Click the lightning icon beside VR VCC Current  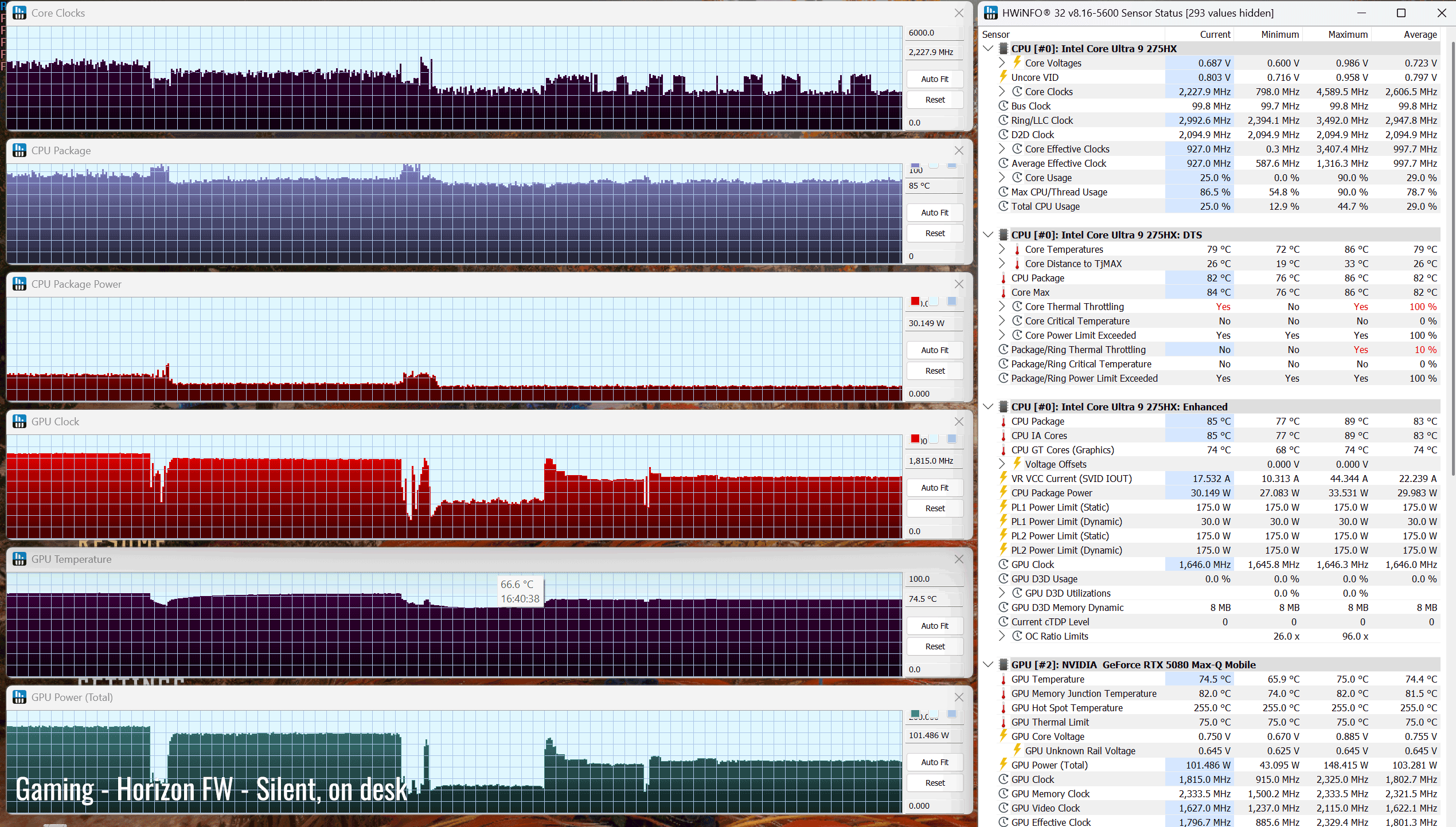coord(1004,478)
